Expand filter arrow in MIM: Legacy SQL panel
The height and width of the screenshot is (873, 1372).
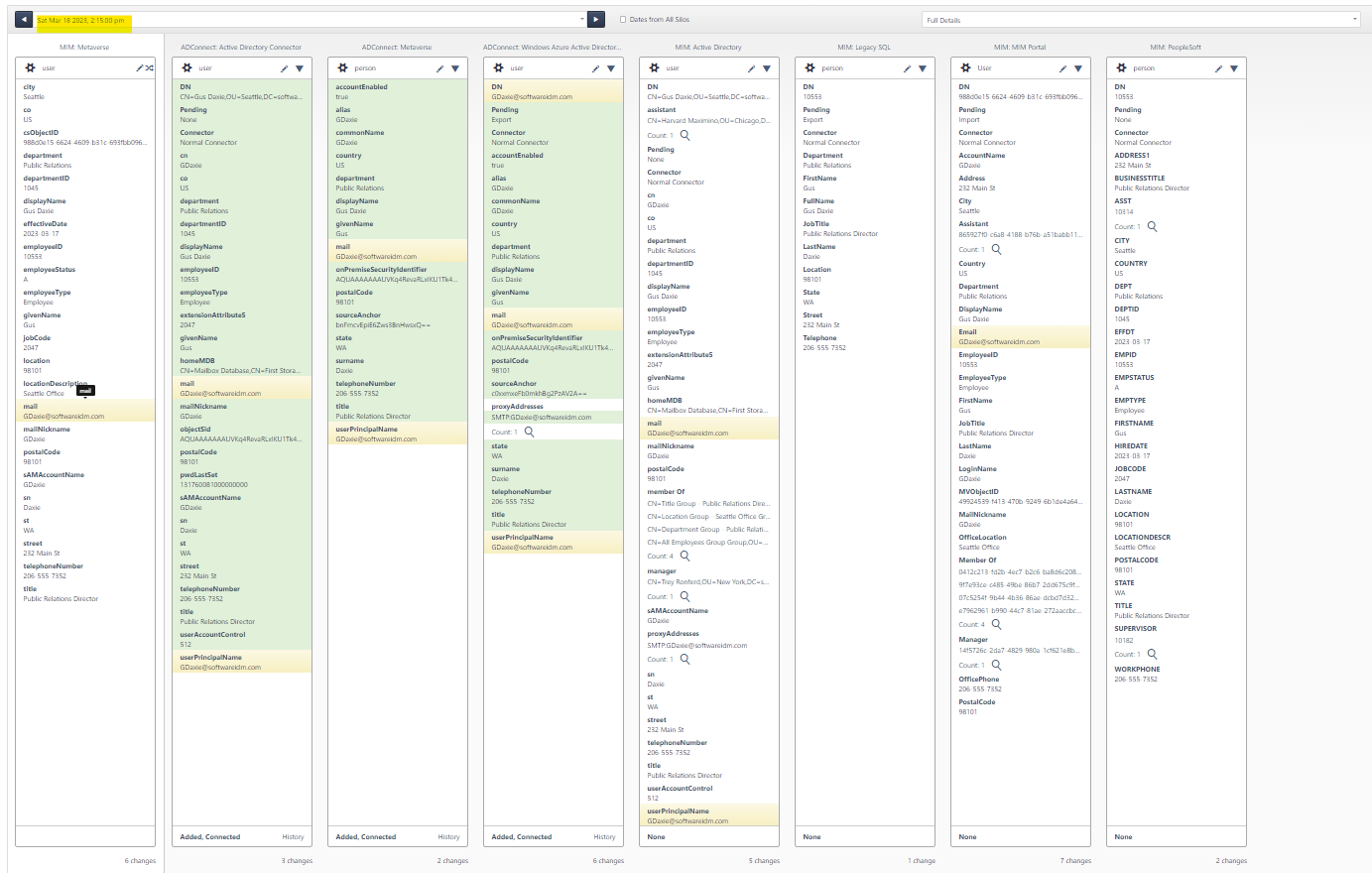pos(923,68)
